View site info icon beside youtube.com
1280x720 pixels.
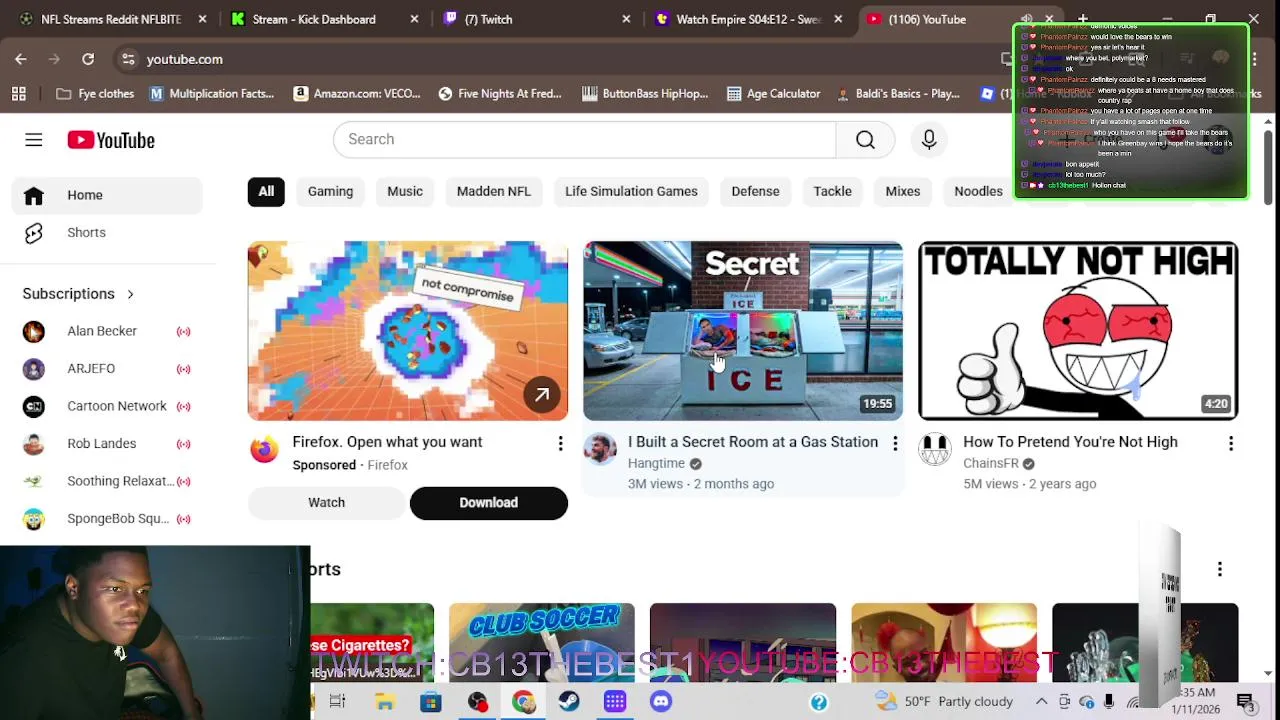click(x=128, y=59)
